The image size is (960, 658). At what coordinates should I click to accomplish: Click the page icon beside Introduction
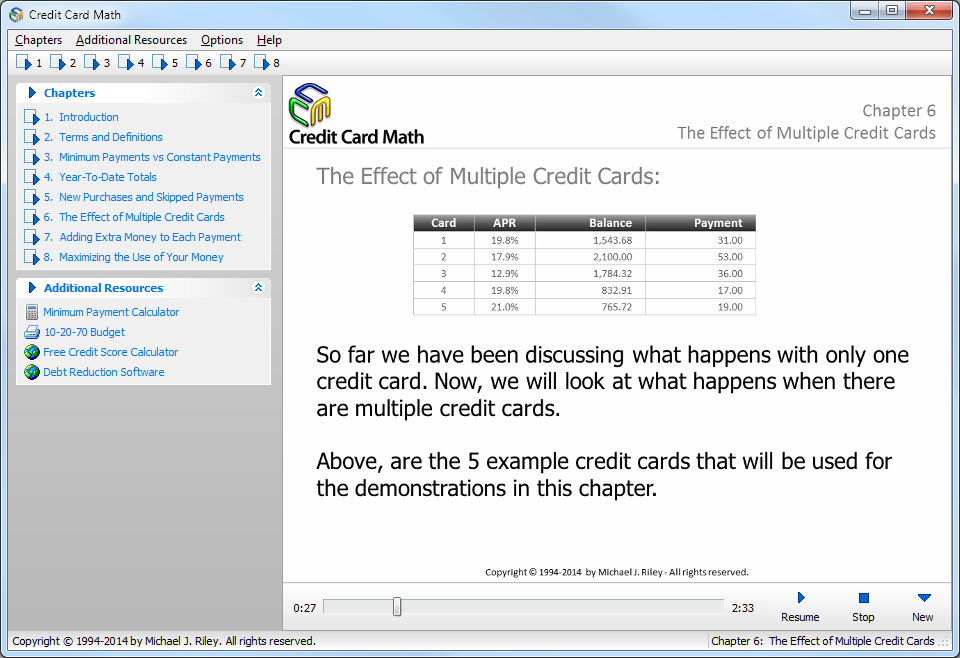tap(32, 117)
